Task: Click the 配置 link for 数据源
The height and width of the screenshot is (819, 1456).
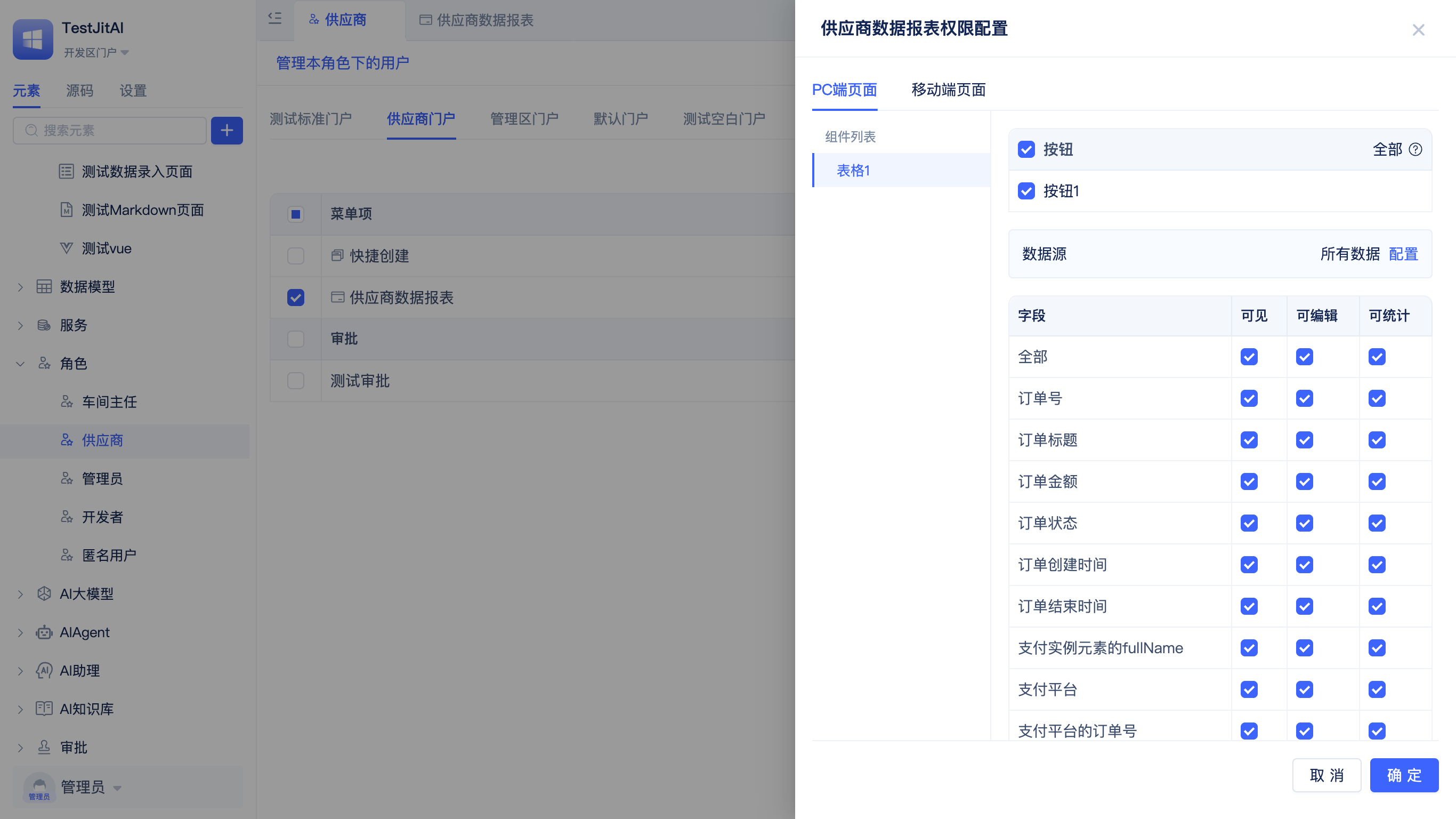Action: tap(1403, 254)
